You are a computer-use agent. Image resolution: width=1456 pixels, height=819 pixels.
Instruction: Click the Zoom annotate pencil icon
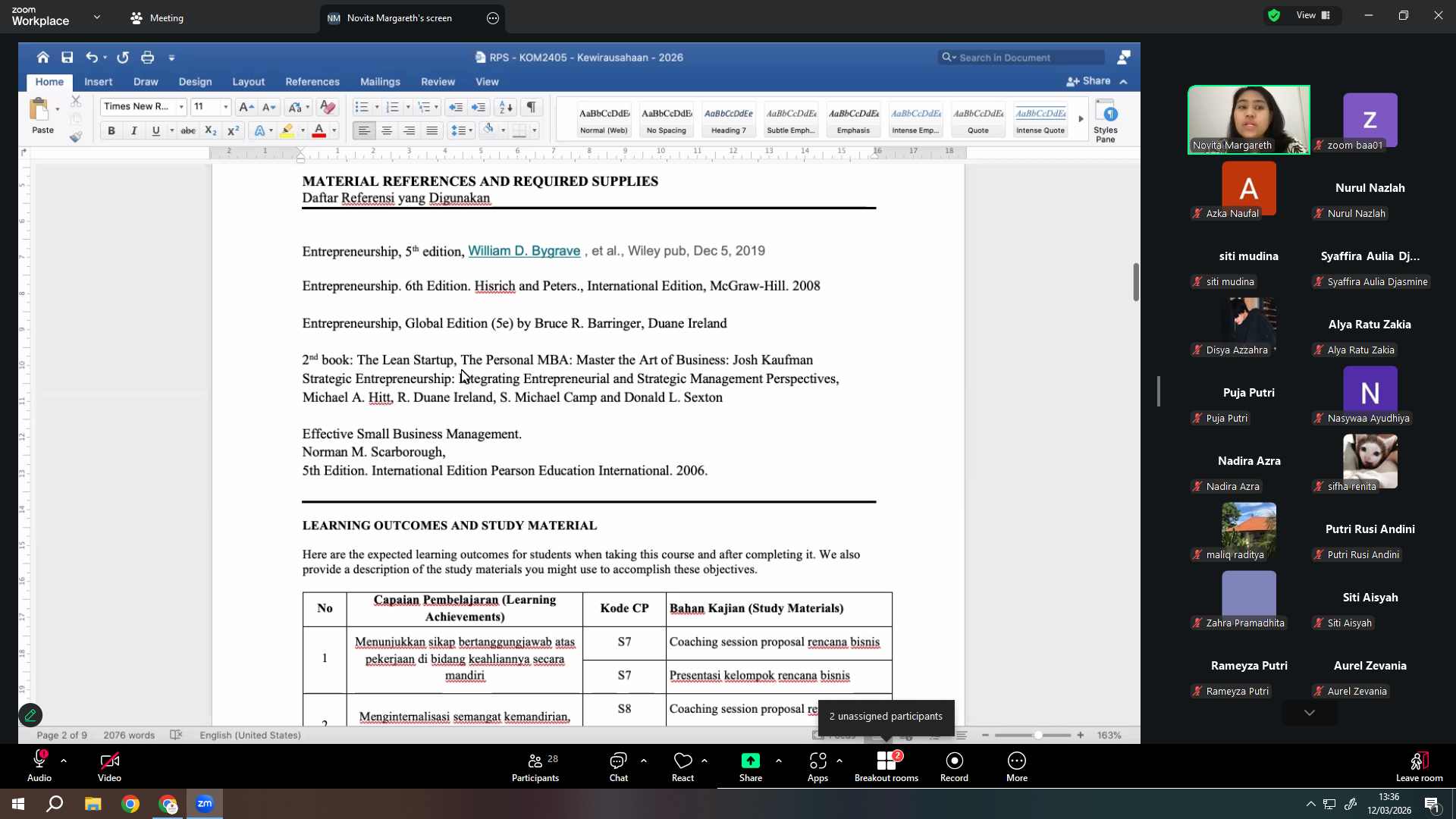(30, 715)
